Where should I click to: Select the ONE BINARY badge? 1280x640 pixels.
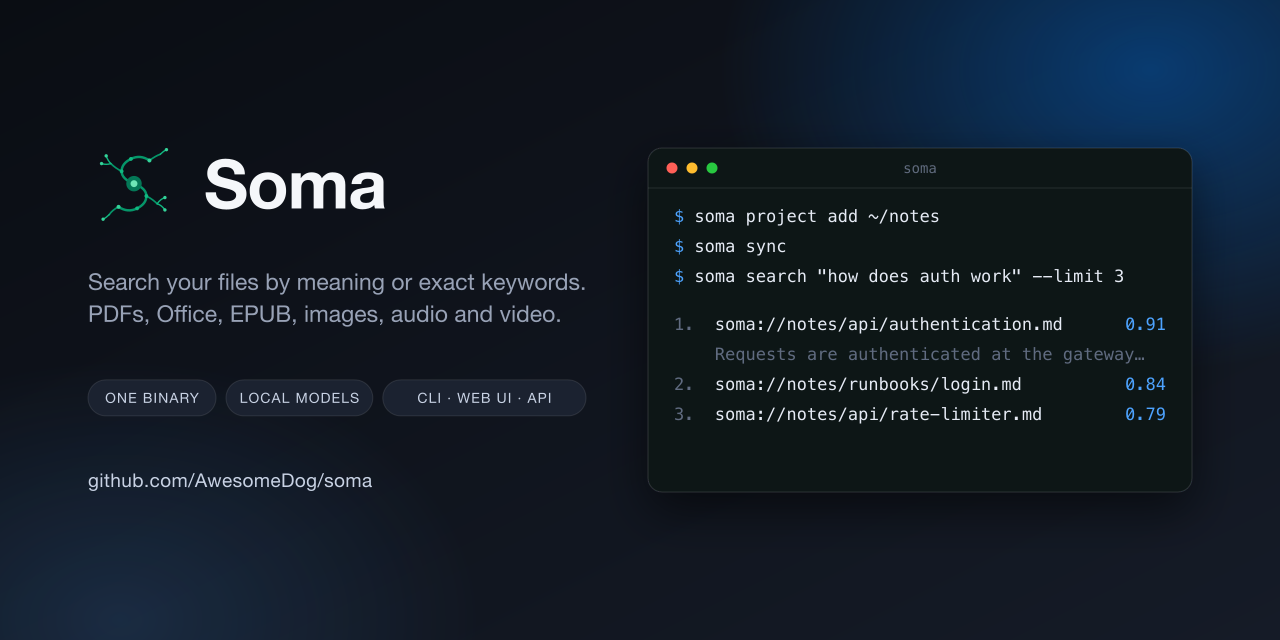(152, 398)
